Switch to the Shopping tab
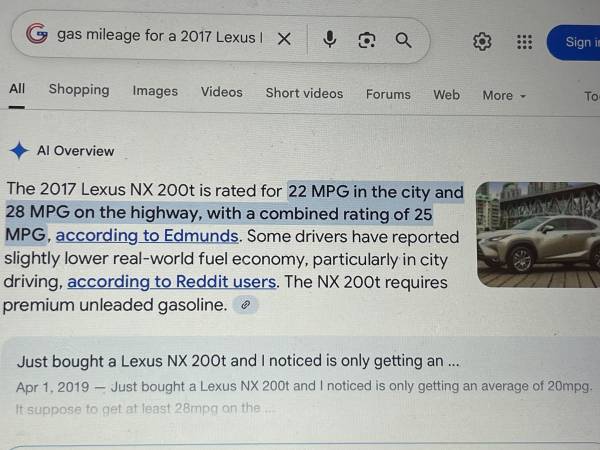The height and width of the screenshot is (450, 600). (x=79, y=90)
